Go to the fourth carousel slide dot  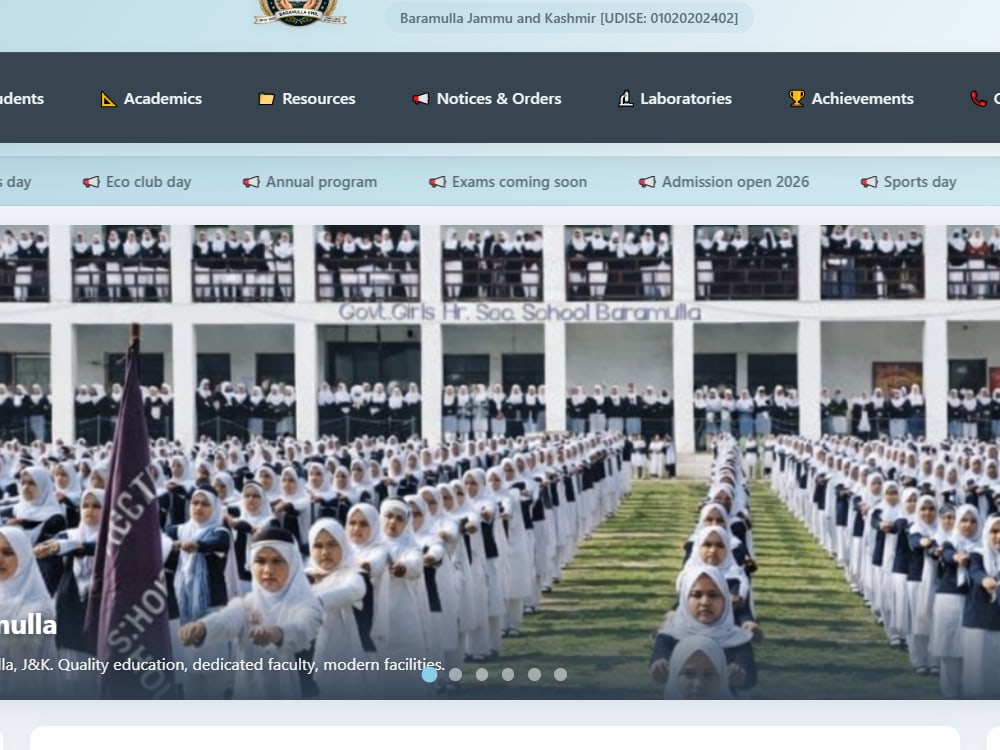[508, 674]
